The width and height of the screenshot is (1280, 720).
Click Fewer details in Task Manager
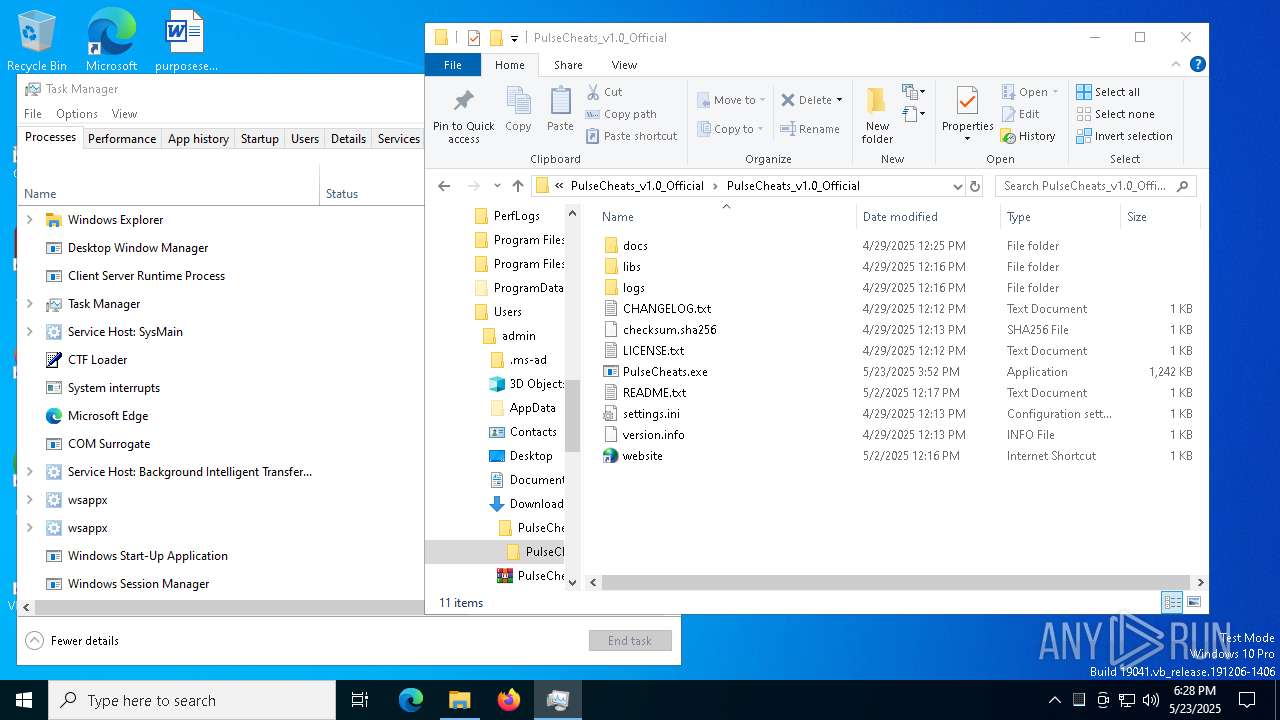[x=73, y=641]
